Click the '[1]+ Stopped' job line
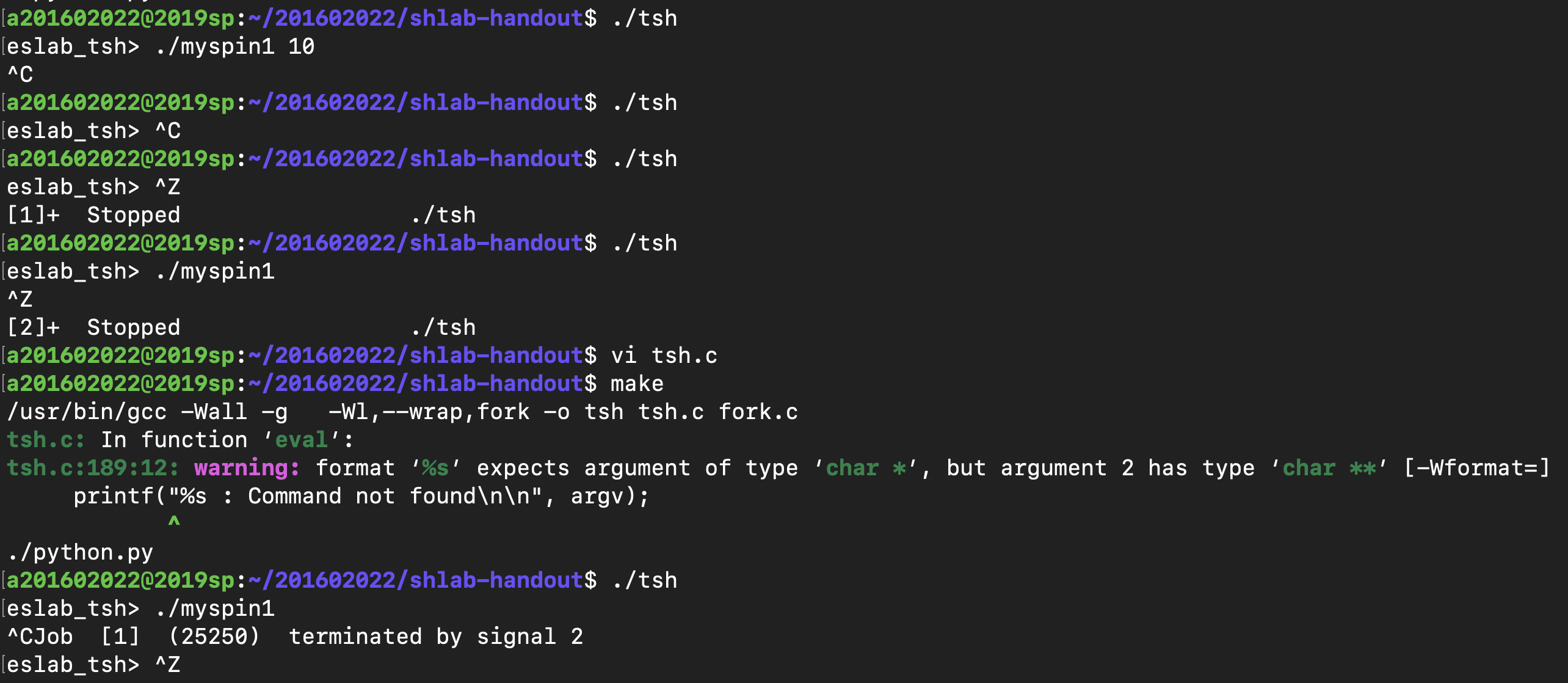The width and height of the screenshot is (1568, 683). tap(93, 215)
